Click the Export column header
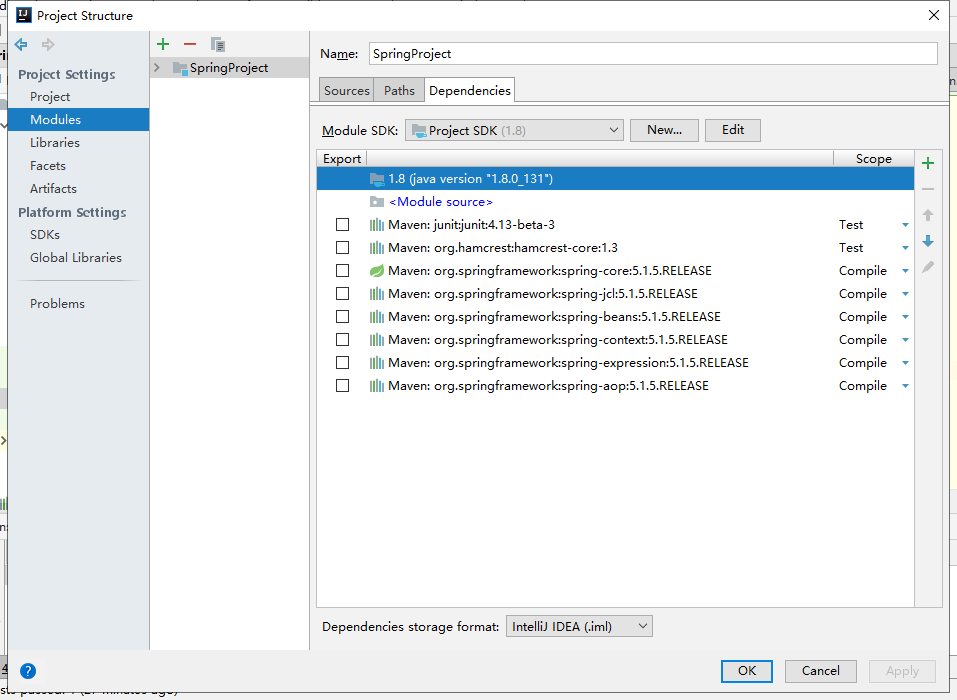 point(342,159)
